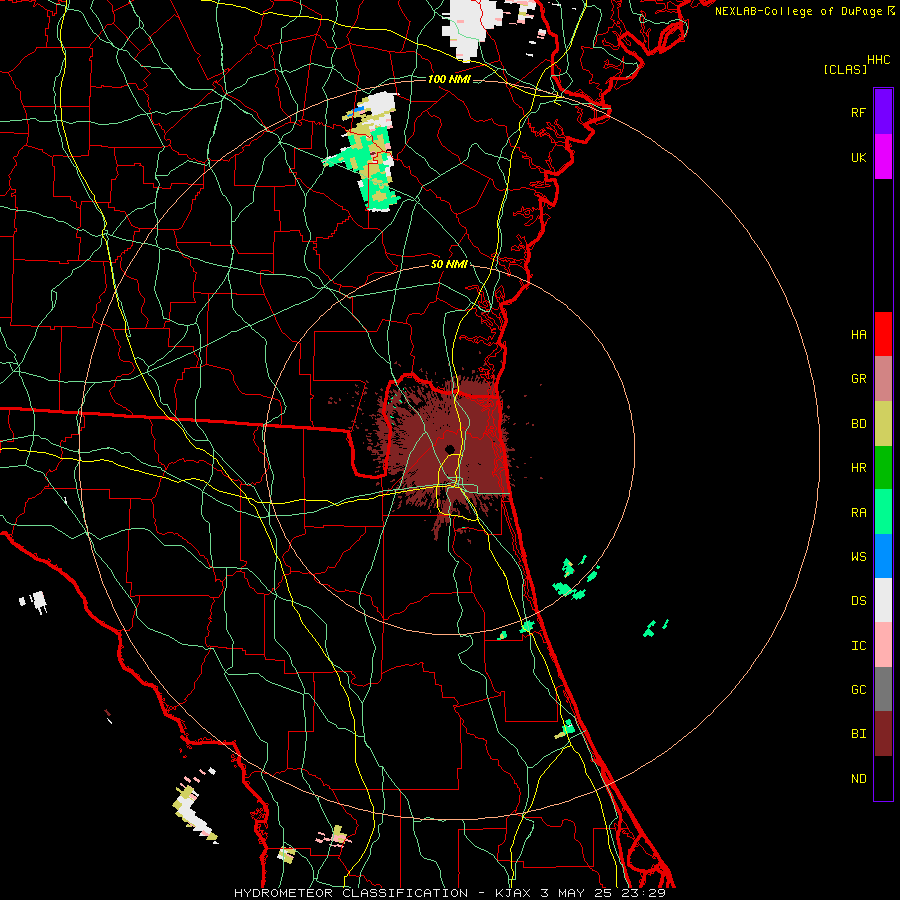Click the blue WS color swatch

883,556
